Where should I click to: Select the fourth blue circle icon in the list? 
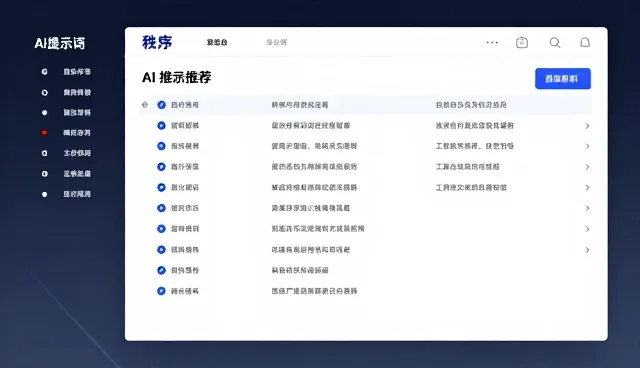pyautogui.click(x=161, y=167)
